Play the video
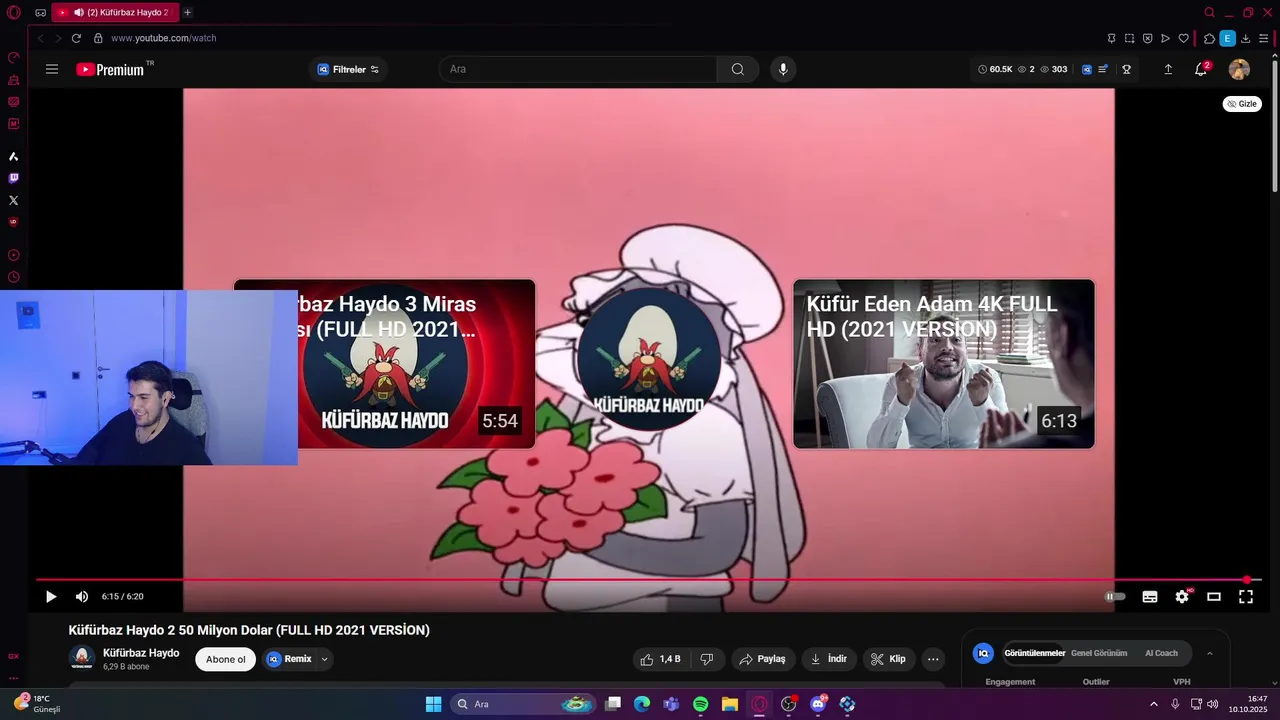The height and width of the screenshot is (720, 1280). [51, 596]
